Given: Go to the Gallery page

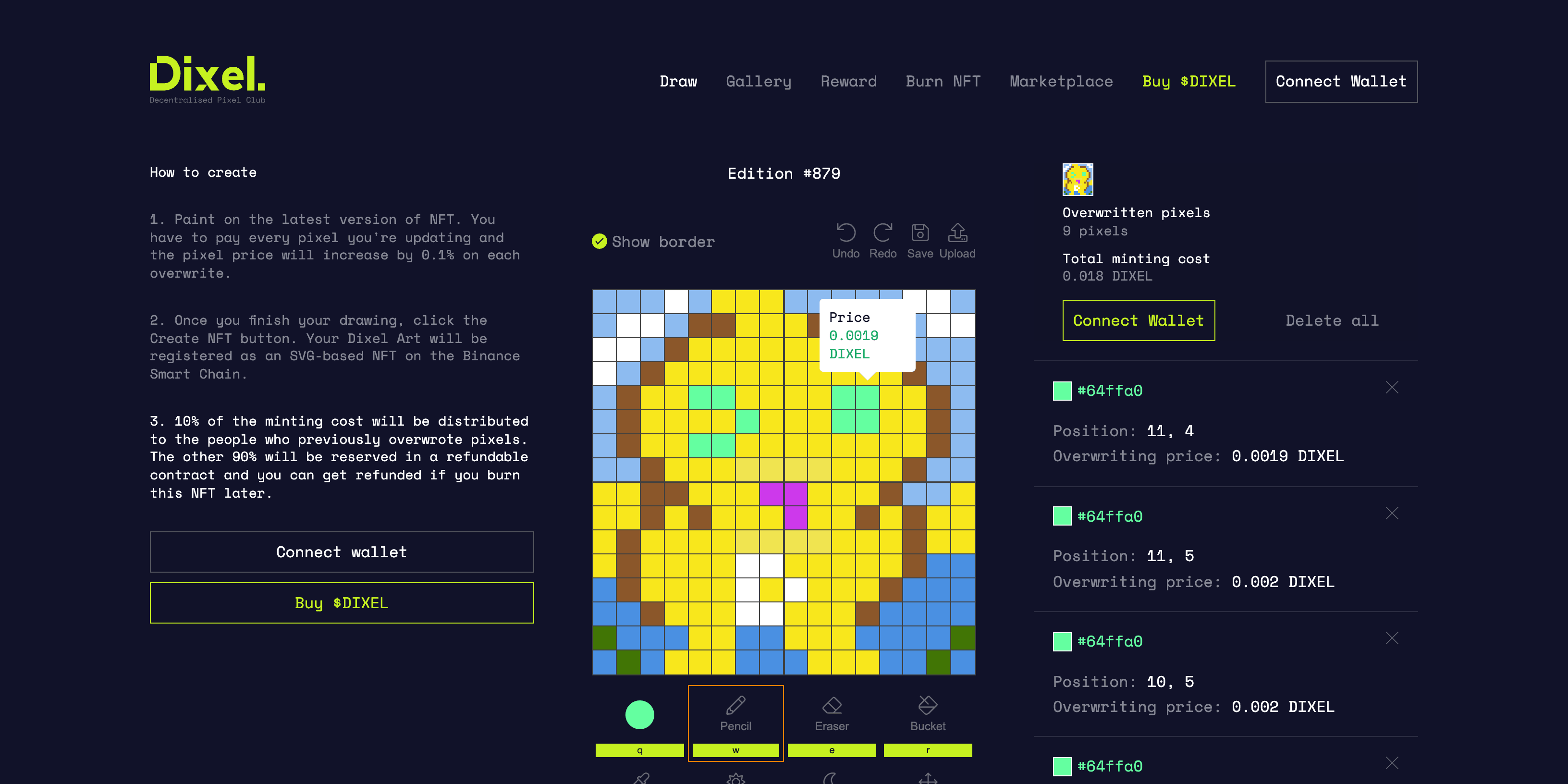Looking at the screenshot, I should tap(759, 82).
